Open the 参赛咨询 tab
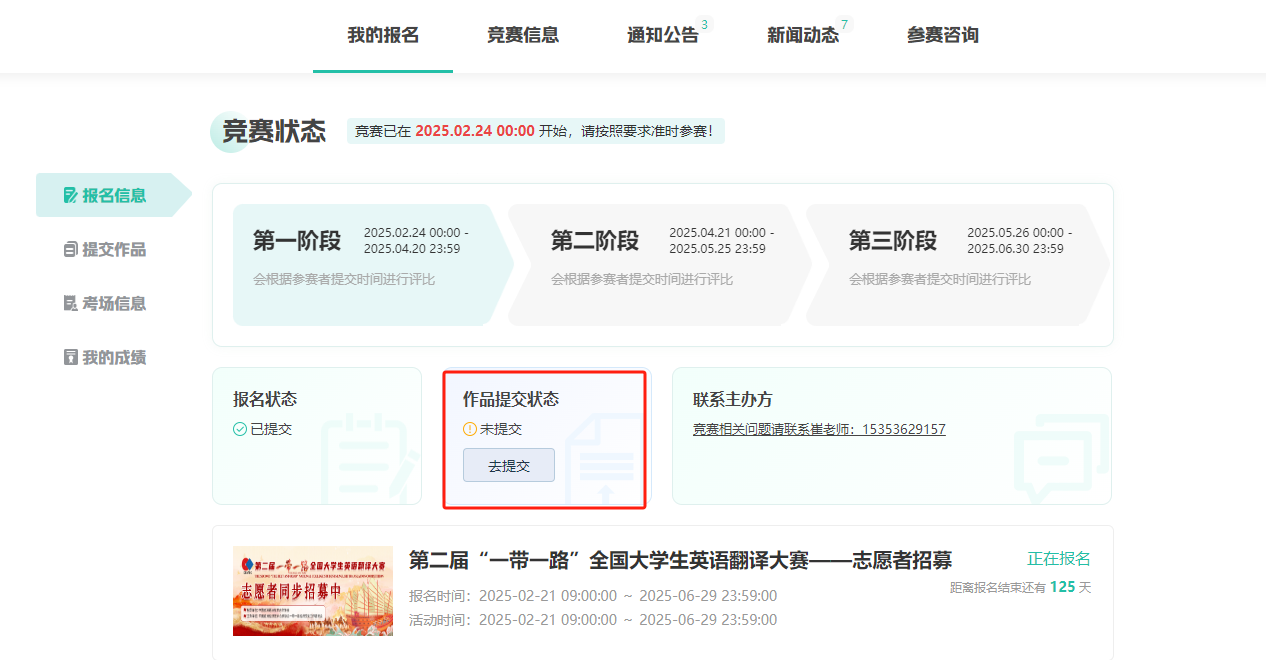This screenshot has width=1266, height=660. (x=943, y=35)
